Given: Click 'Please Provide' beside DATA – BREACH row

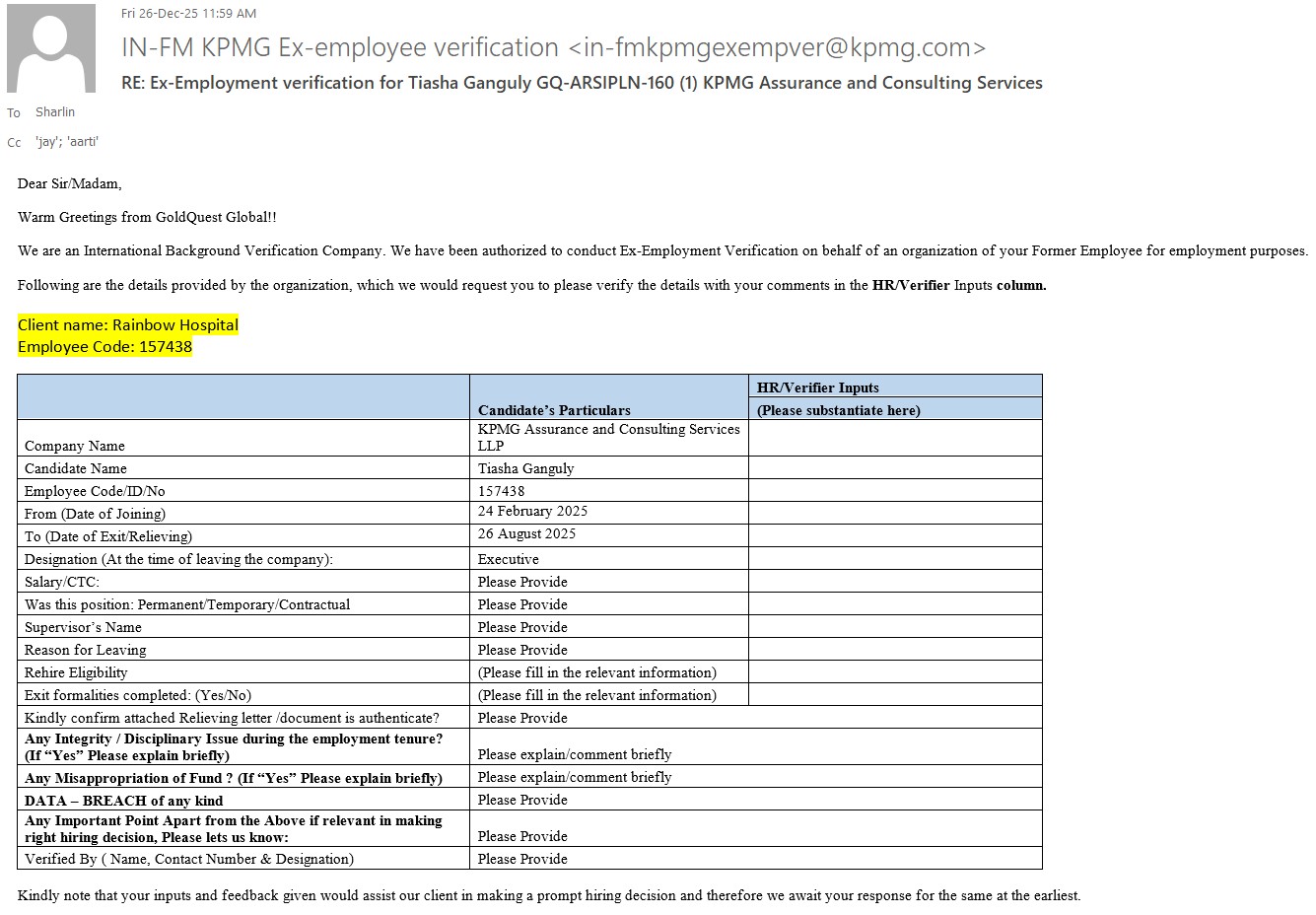Looking at the screenshot, I should [522, 800].
